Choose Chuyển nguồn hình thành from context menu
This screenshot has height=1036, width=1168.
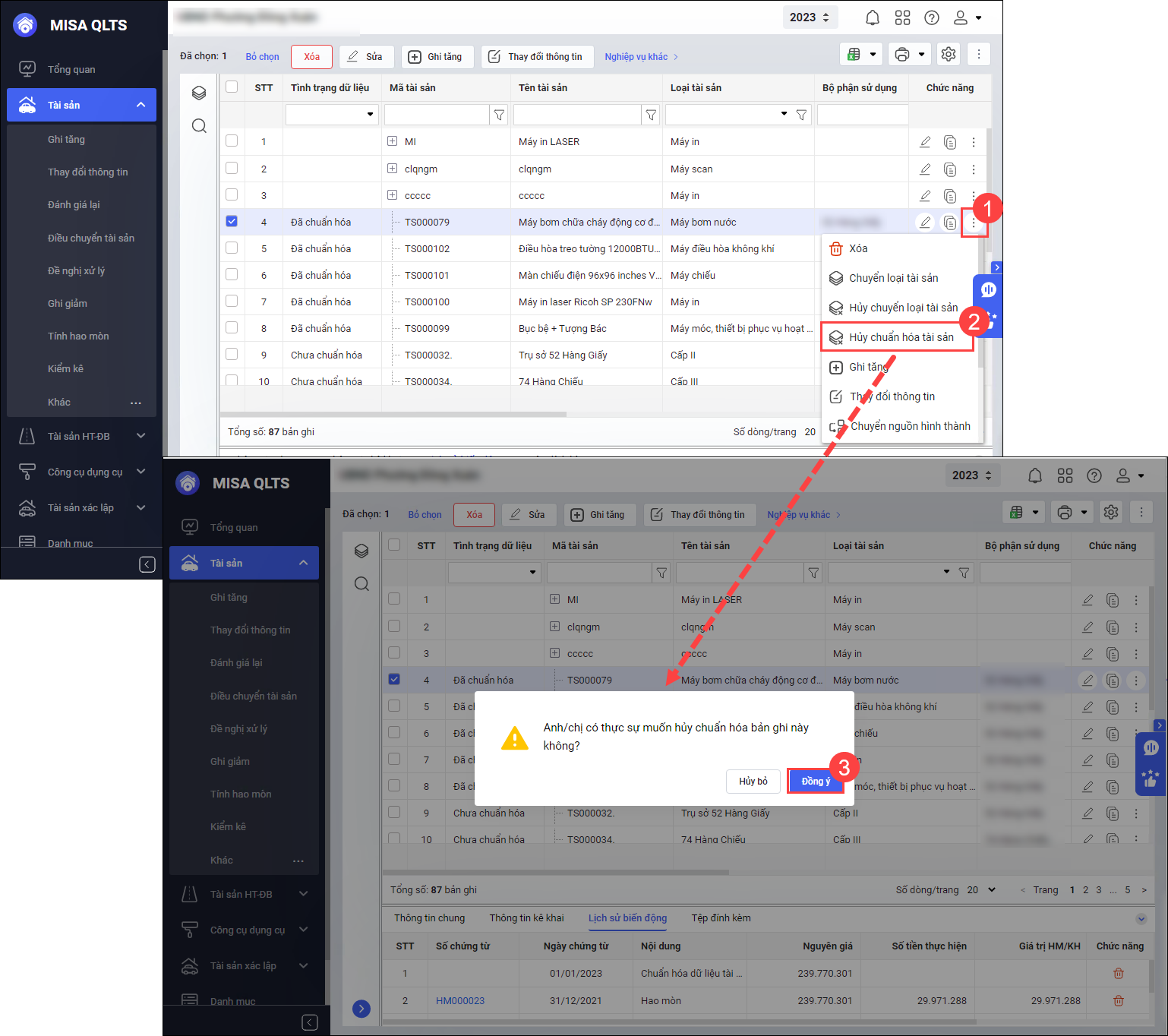[902, 426]
